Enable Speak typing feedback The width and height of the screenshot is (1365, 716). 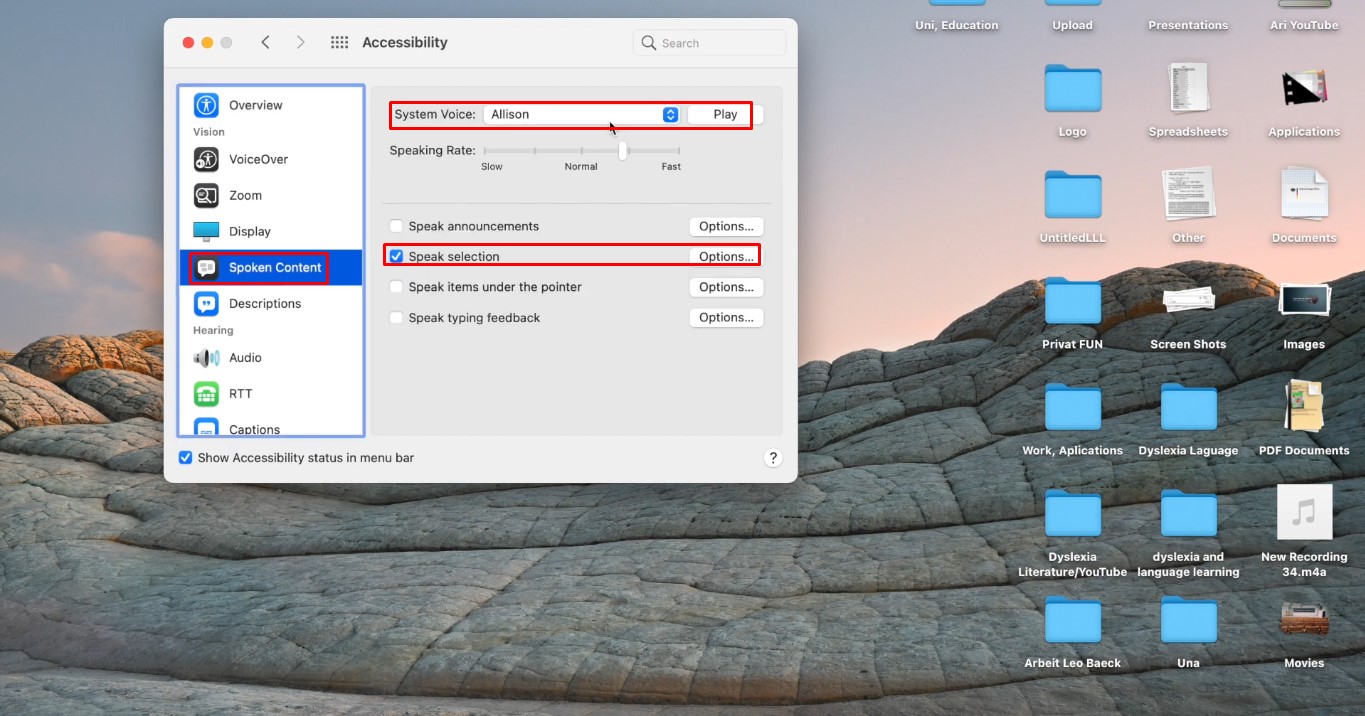[x=396, y=318]
